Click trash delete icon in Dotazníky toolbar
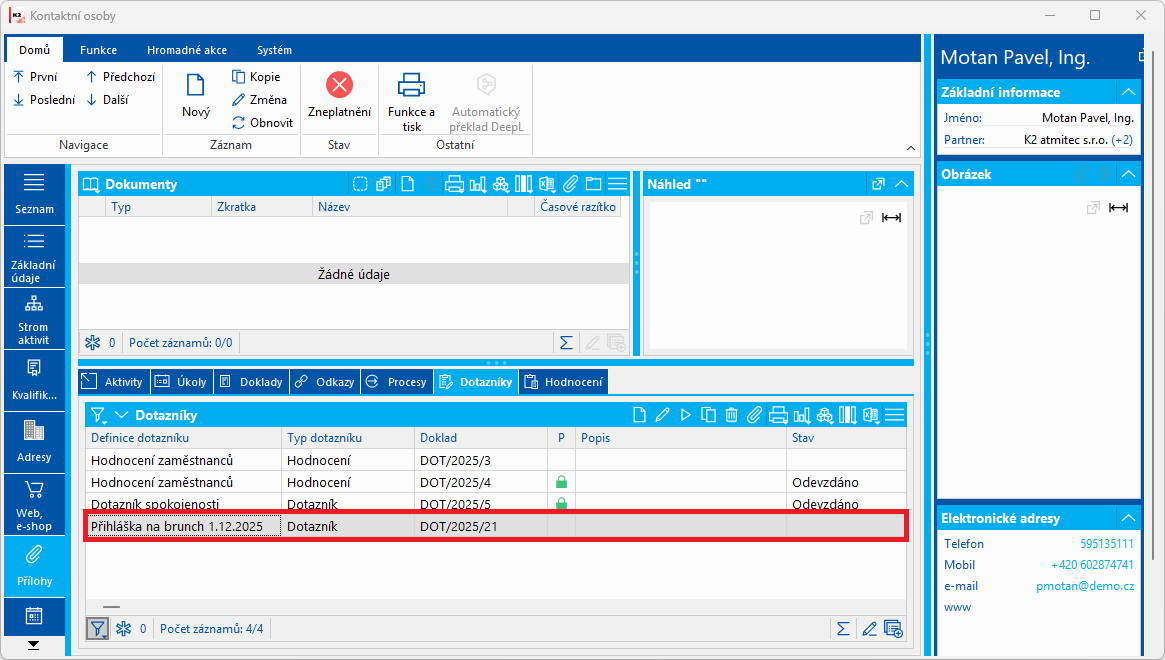This screenshot has height=660, width=1165. pos(731,415)
